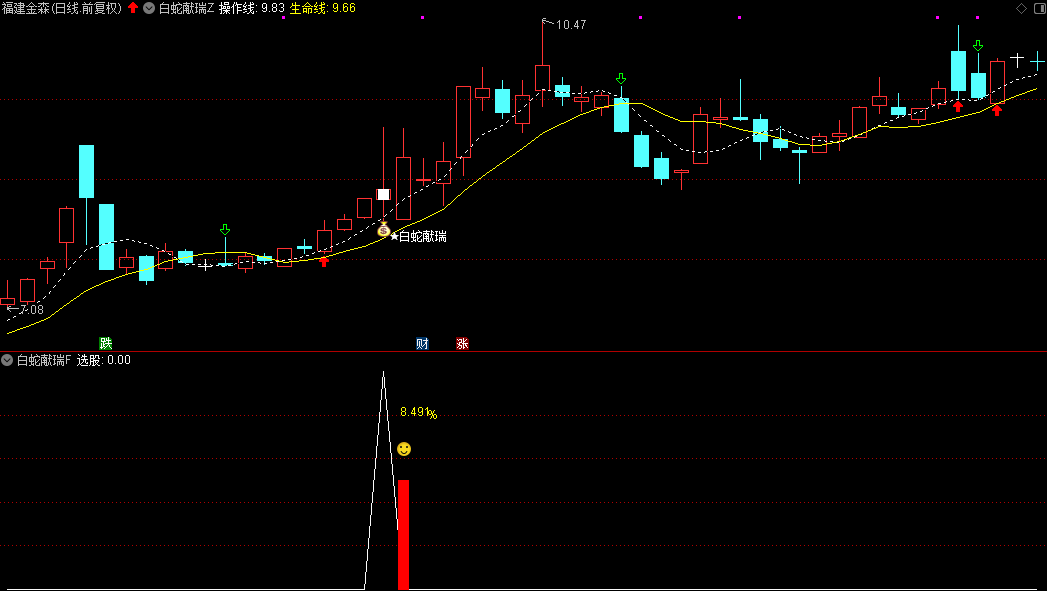The image size is (1047, 591).
Task: Click the 生命线: 9.66 value
Action: pos(323,8)
